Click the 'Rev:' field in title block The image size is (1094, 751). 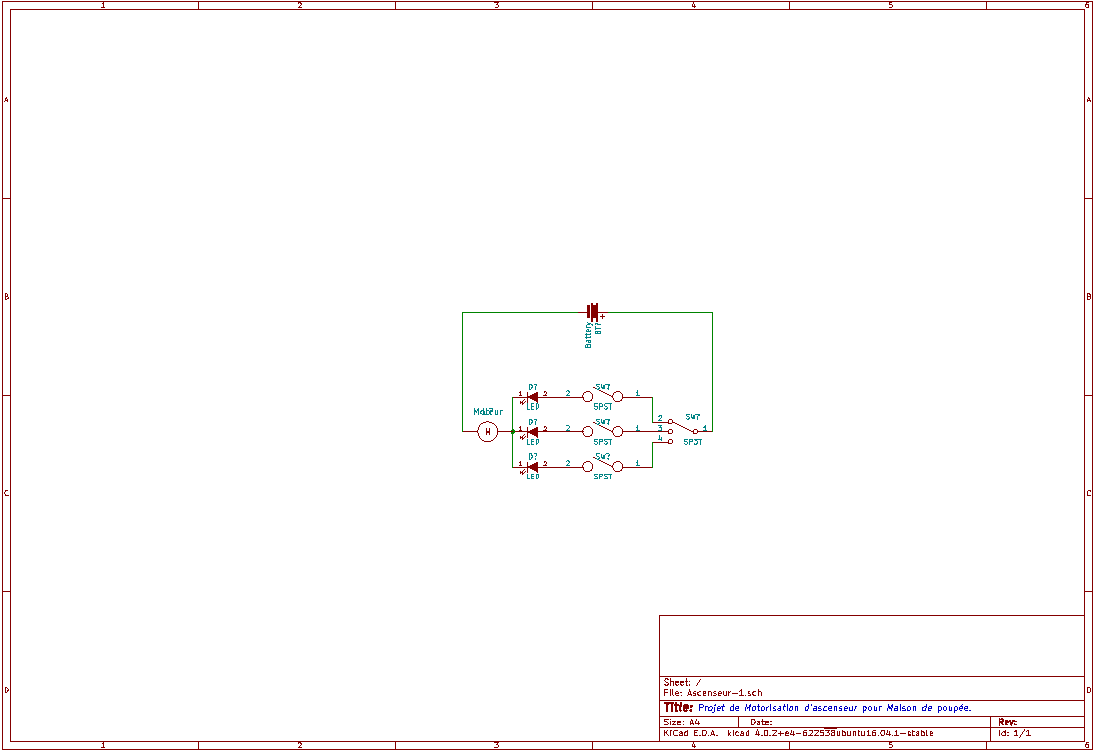[1007, 722]
